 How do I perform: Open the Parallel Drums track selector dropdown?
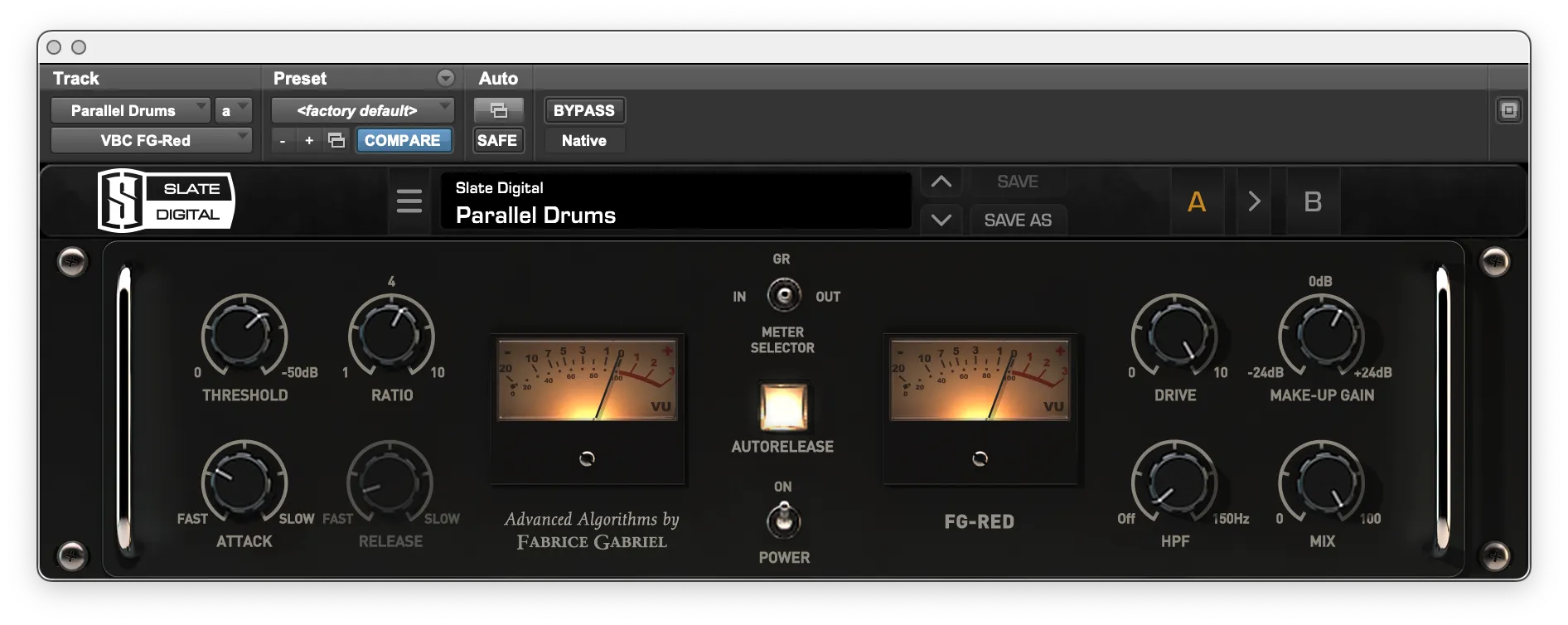point(130,110)
